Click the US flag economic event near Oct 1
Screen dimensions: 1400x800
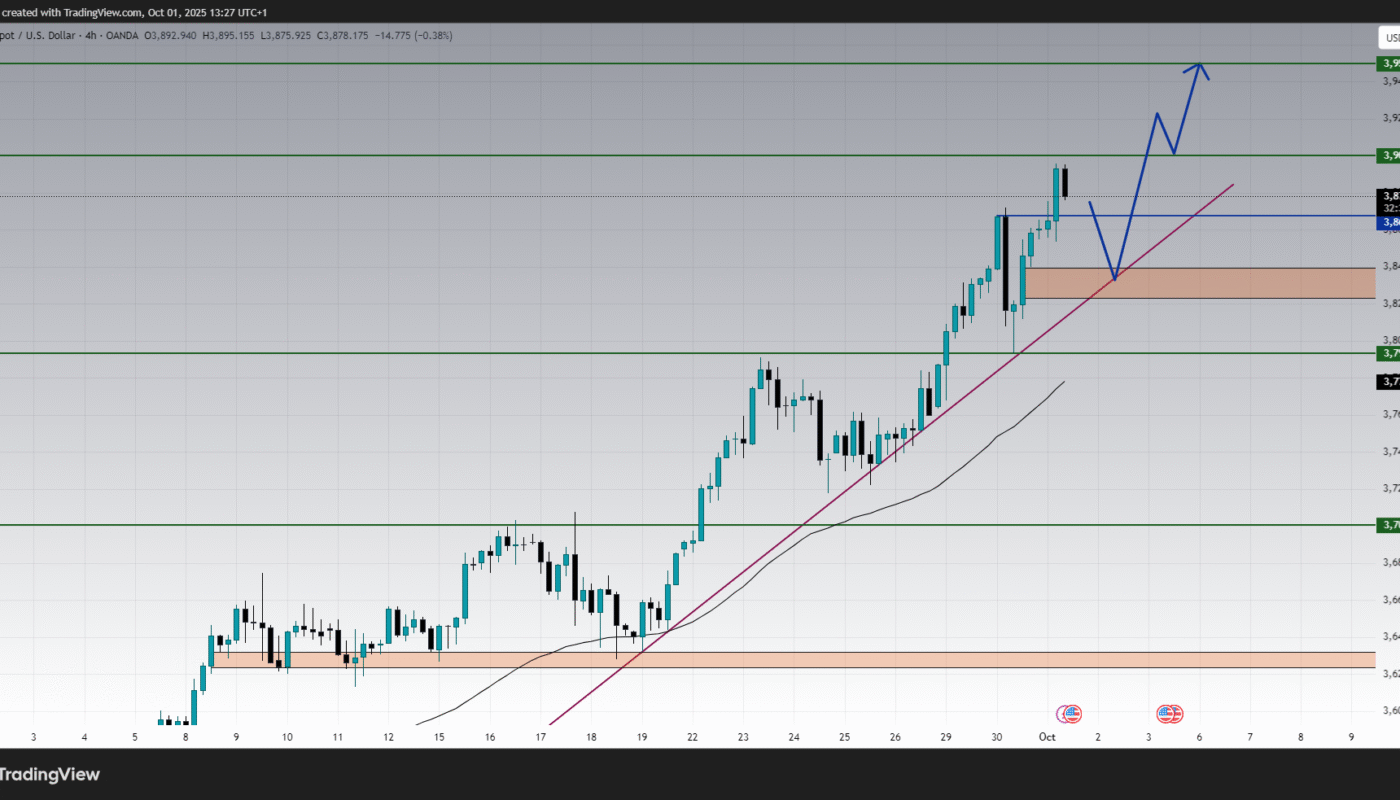pos(1070,714)
